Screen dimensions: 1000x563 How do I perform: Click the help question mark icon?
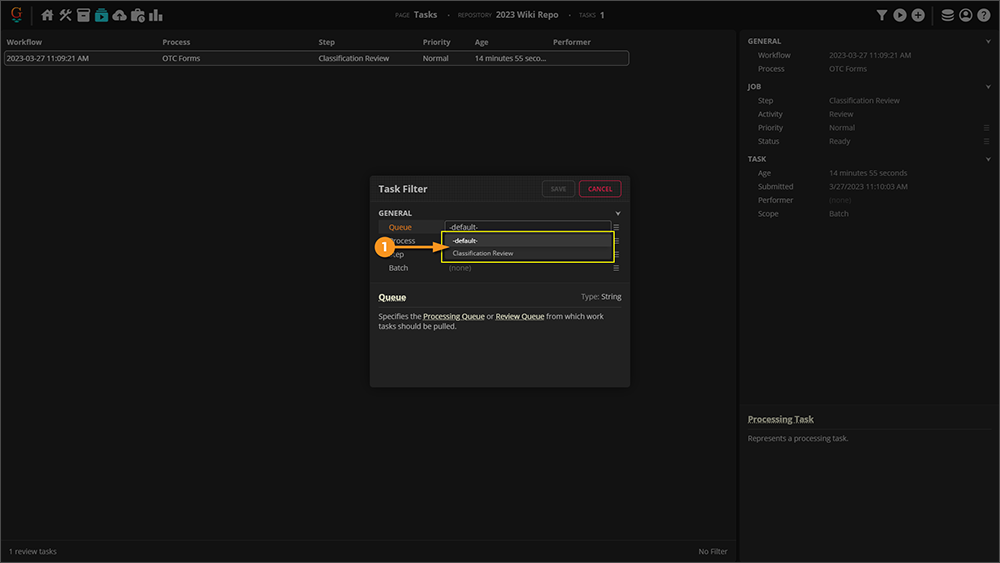(x=983, y=15)
